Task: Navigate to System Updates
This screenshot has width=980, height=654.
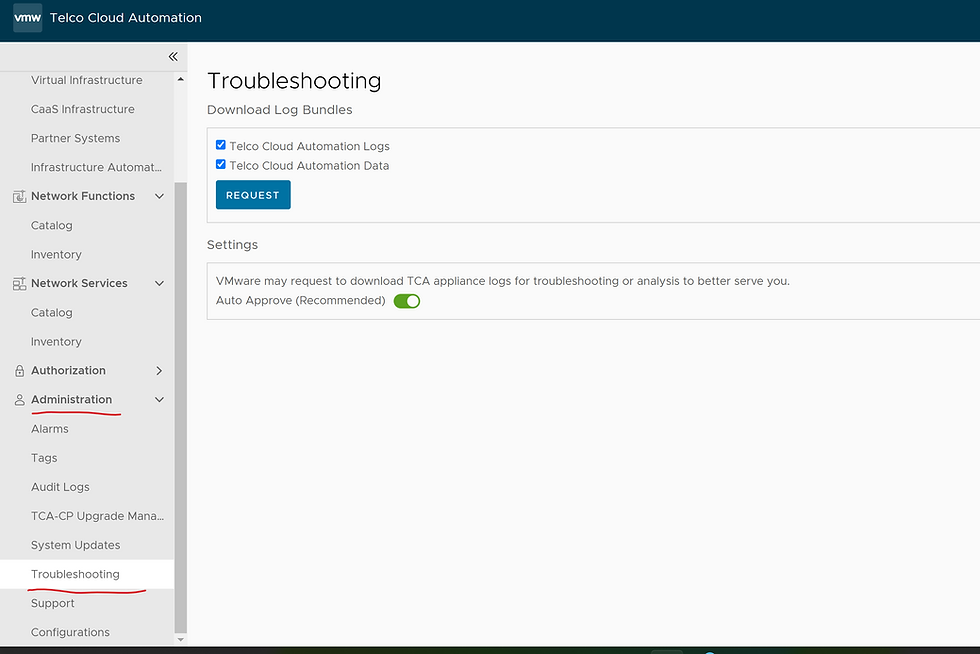Action: coord(77,544)
